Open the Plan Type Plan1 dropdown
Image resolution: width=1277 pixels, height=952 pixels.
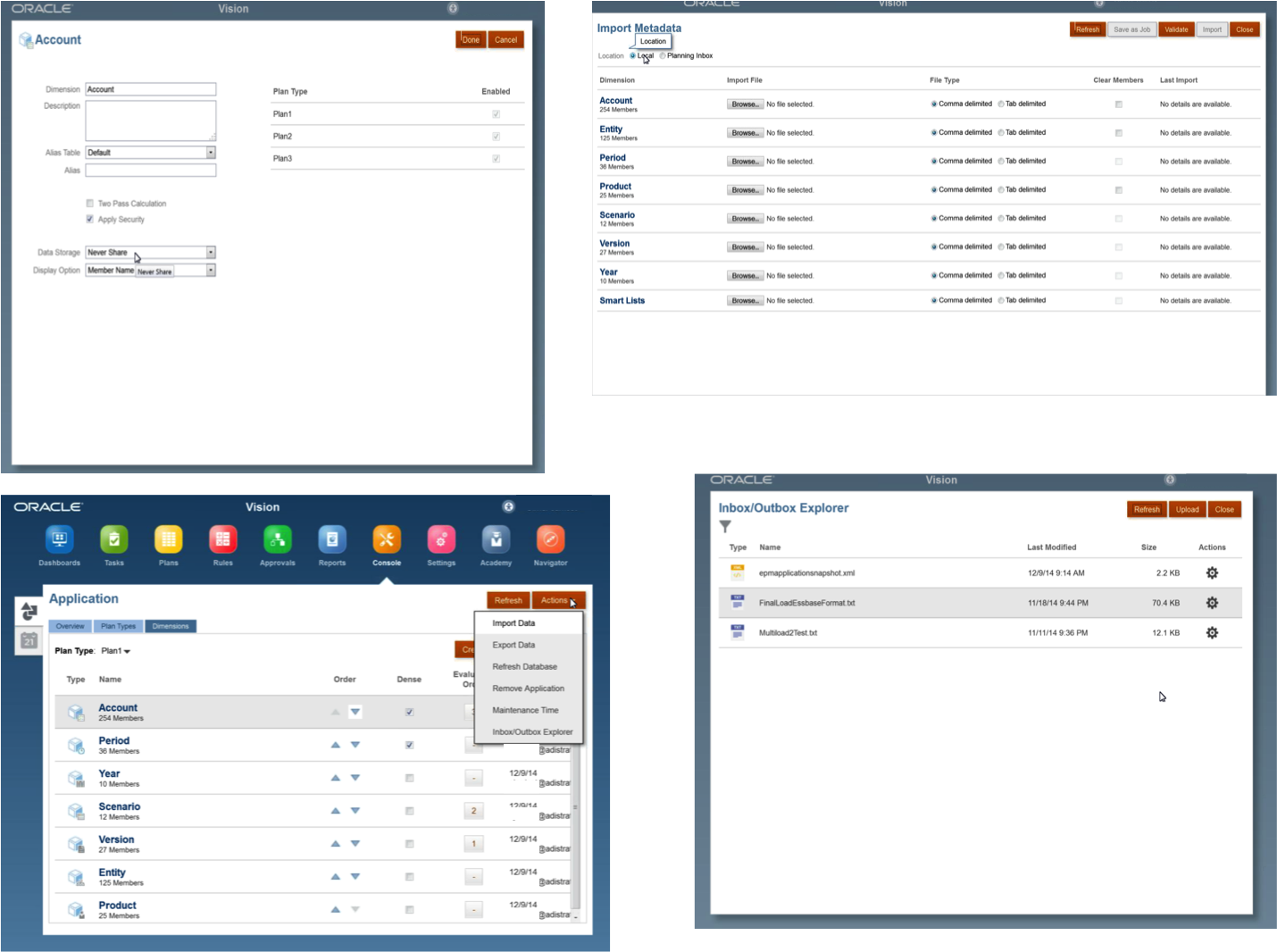(116, 651)
